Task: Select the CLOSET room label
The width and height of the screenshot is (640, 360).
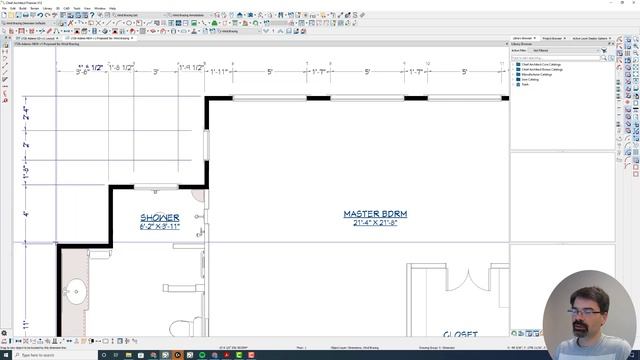Action: pos(460,334)
